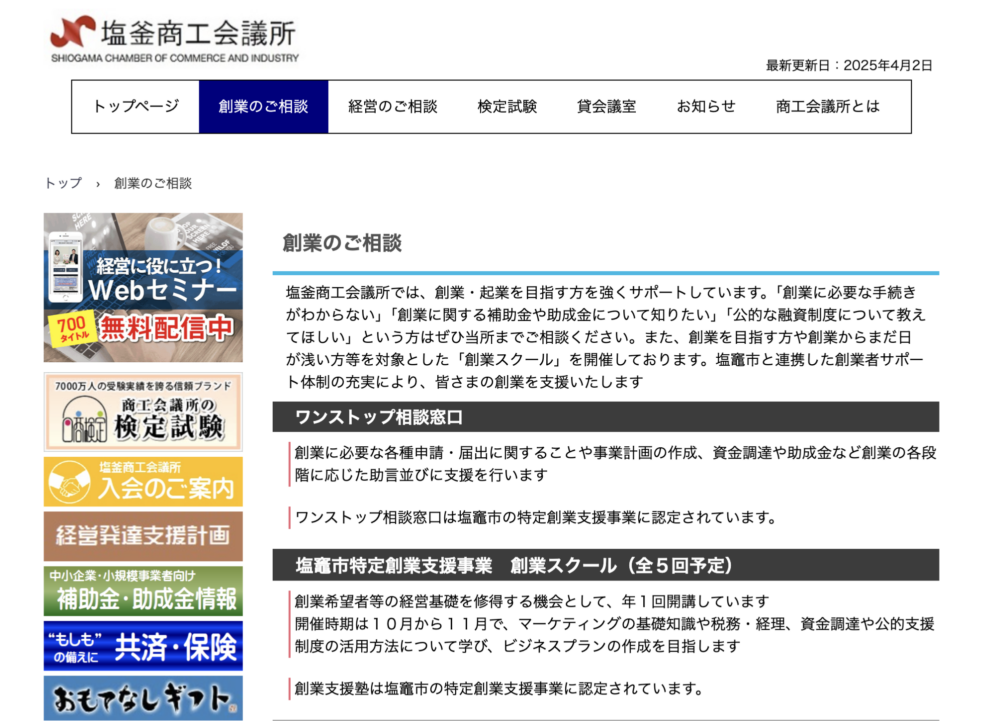The width and height of the screenshot is (1000, 721).
Task: Open the 経営のご相談 menu item
Action: 393,106
